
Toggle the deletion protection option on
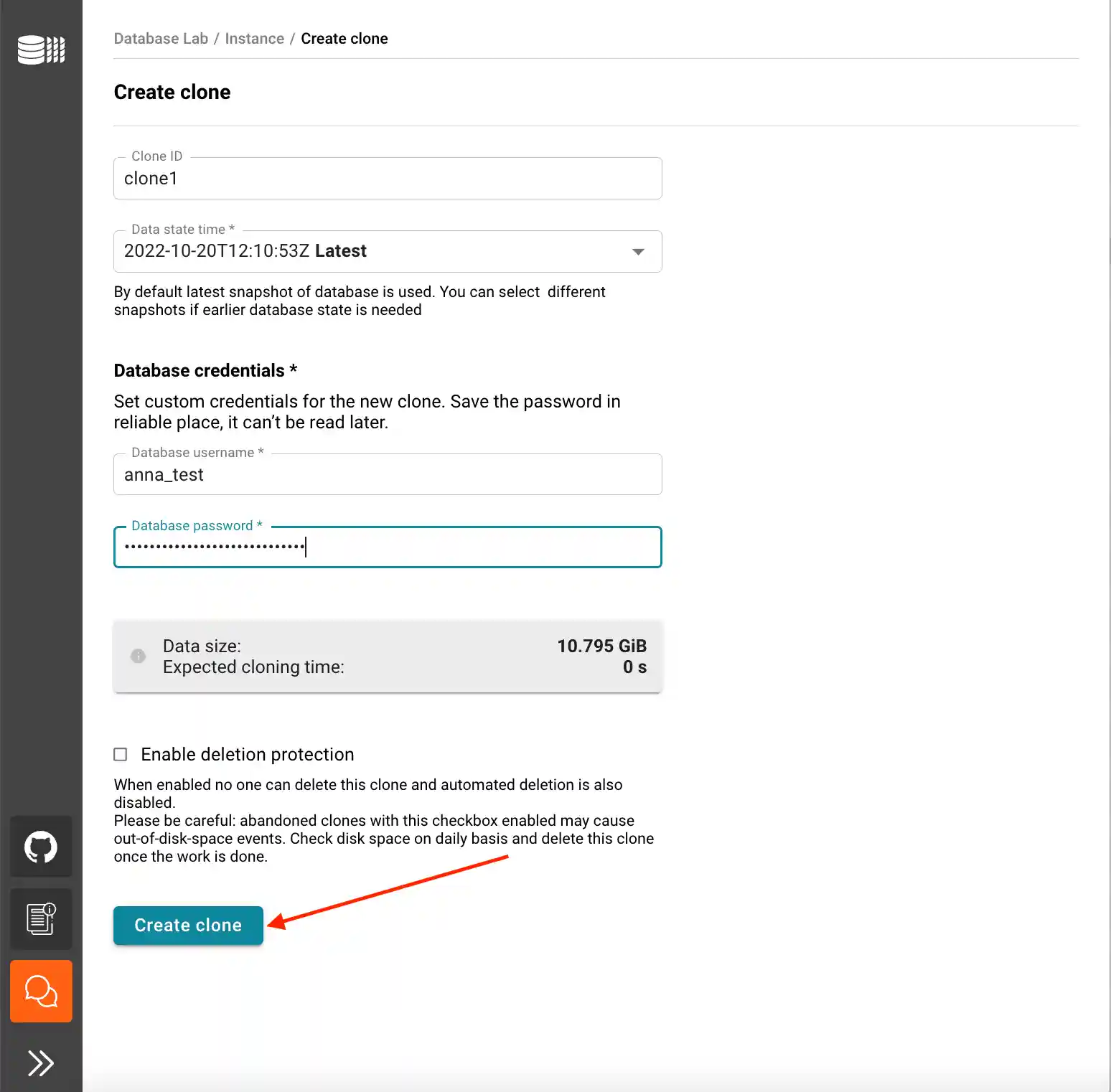[121, 754]
